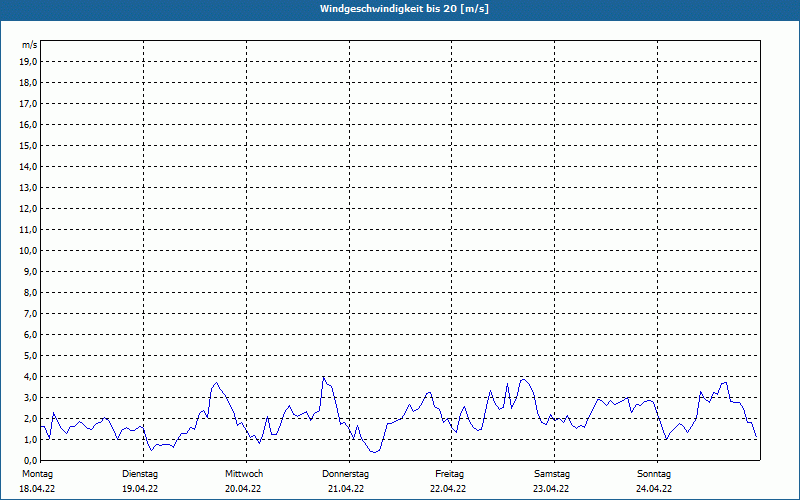This screenshot has width=800, height=500.
Task: Click the date label 18.04.22
Action: tap(37, 489)
